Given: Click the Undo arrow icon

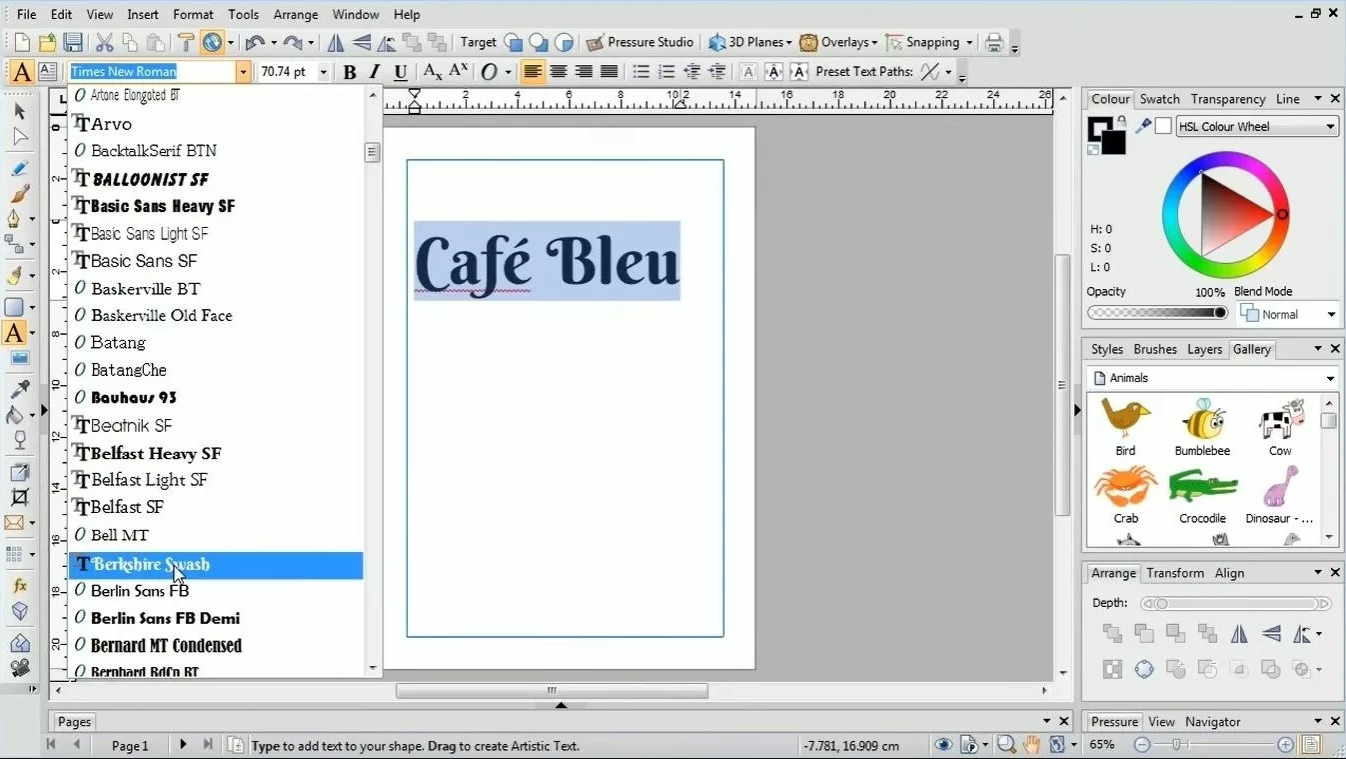Looking at the screenshot, I should (255, 42).
